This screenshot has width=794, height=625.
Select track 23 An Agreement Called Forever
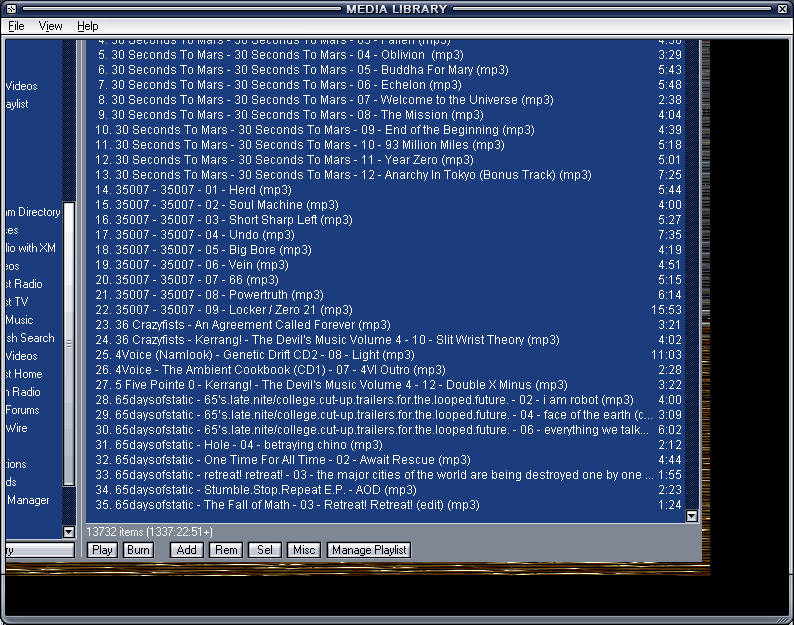386,325
